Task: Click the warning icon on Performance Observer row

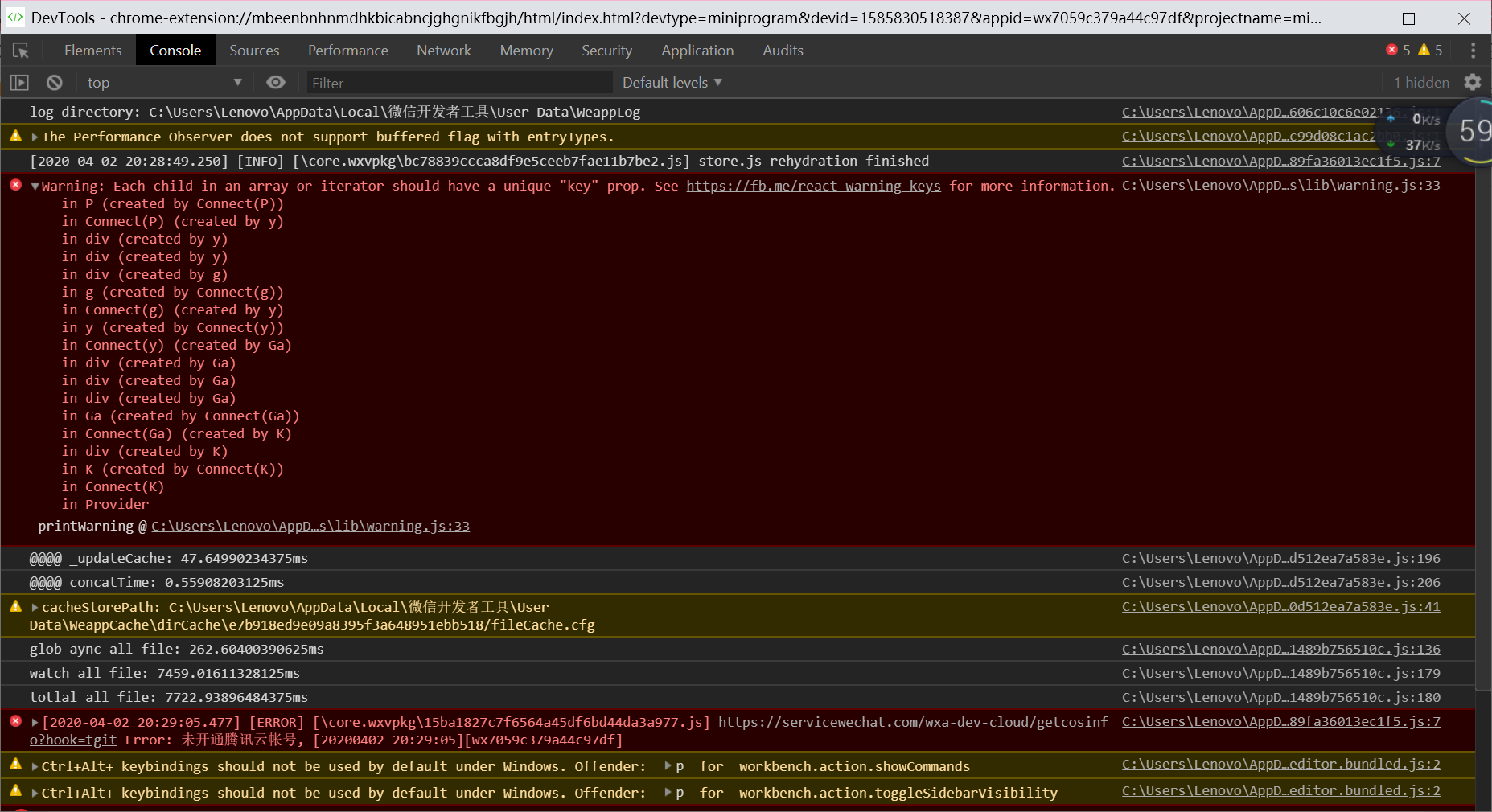Action: point(15,136)
